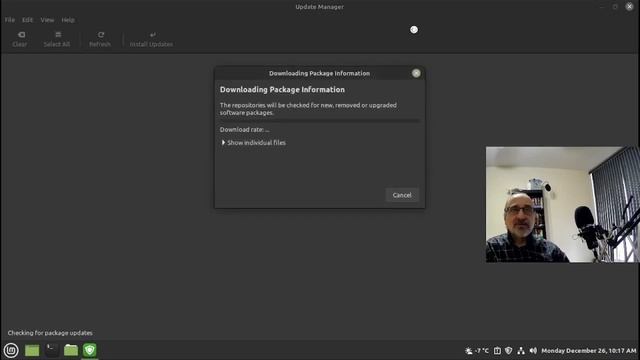Expand Show individual files

(x=253, y=142)
